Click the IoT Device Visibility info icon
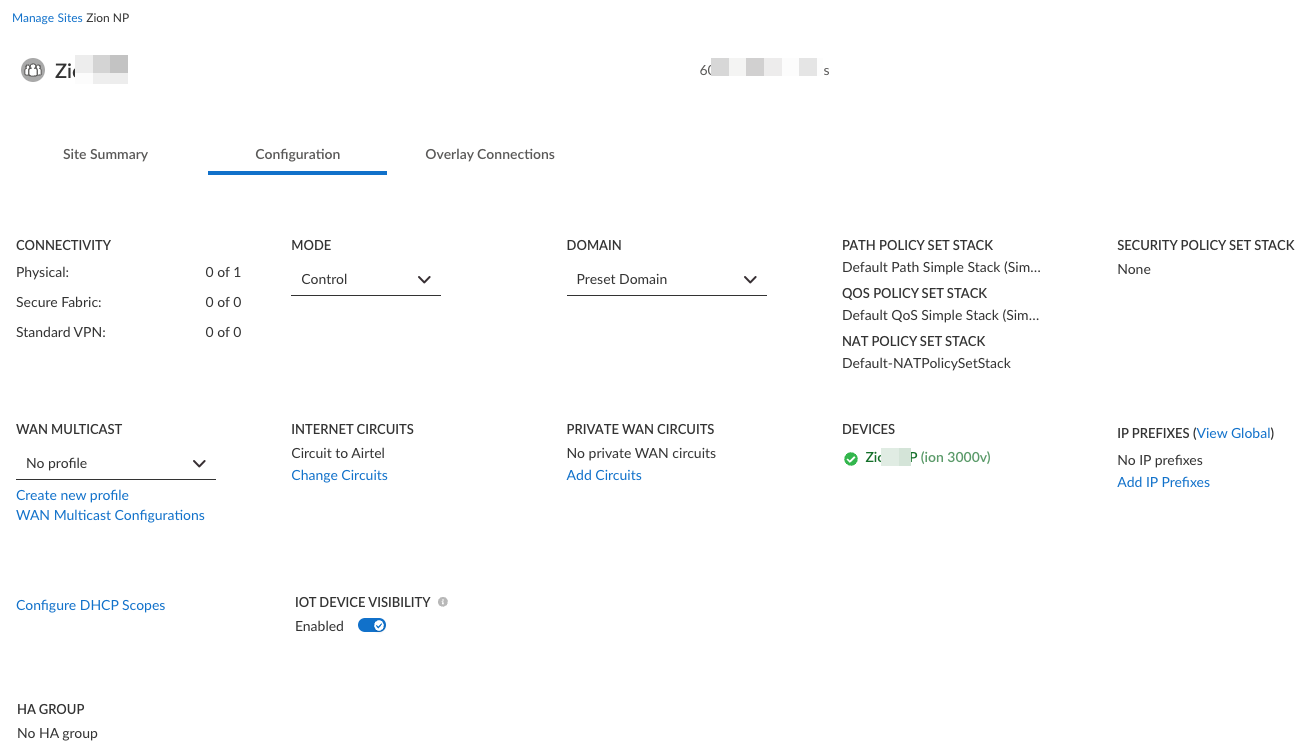 click(443, 602)
